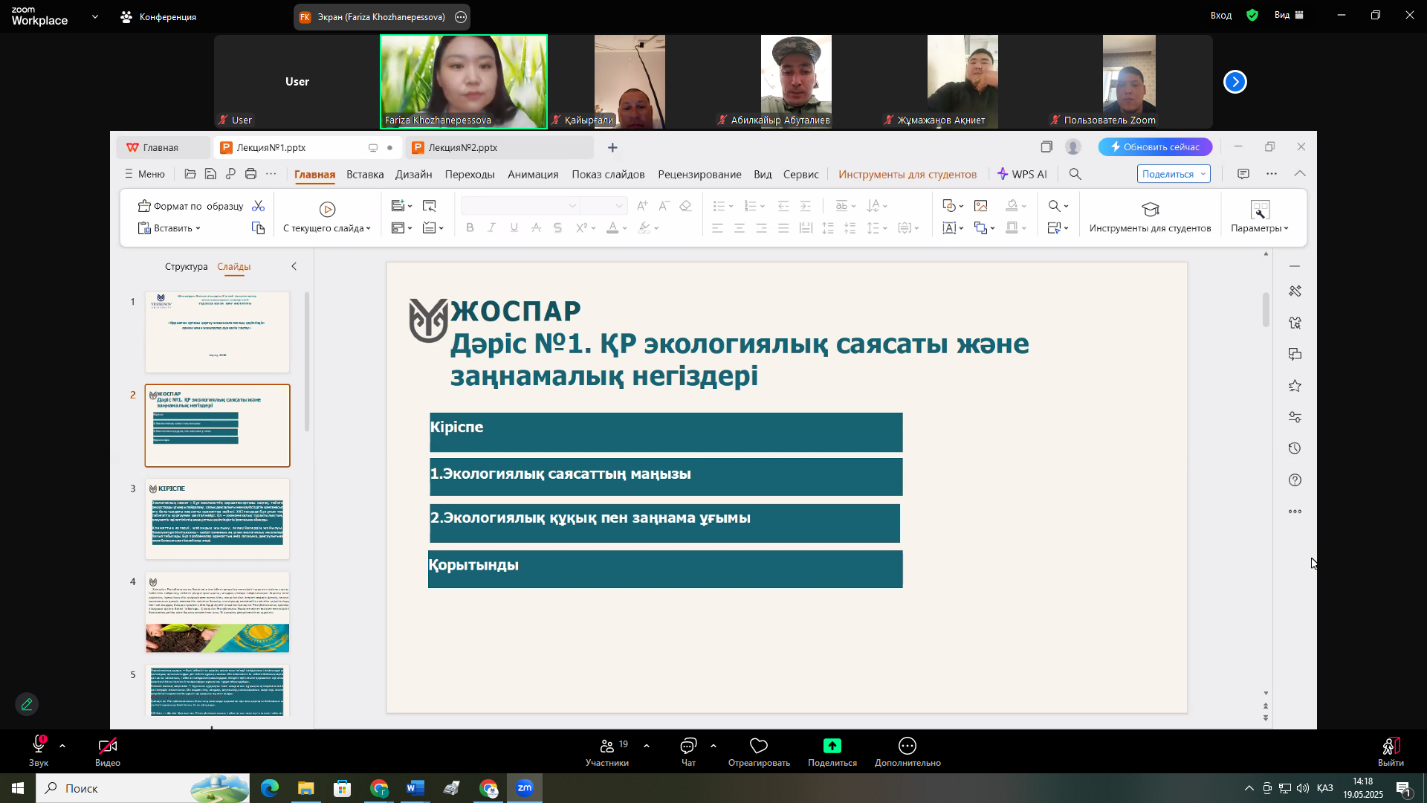Image resolution: width=1427 pixels, height=803 pixels.
Task: Click the 'Инструменты для студентов' button
Action: click(x=1150, y=216)
